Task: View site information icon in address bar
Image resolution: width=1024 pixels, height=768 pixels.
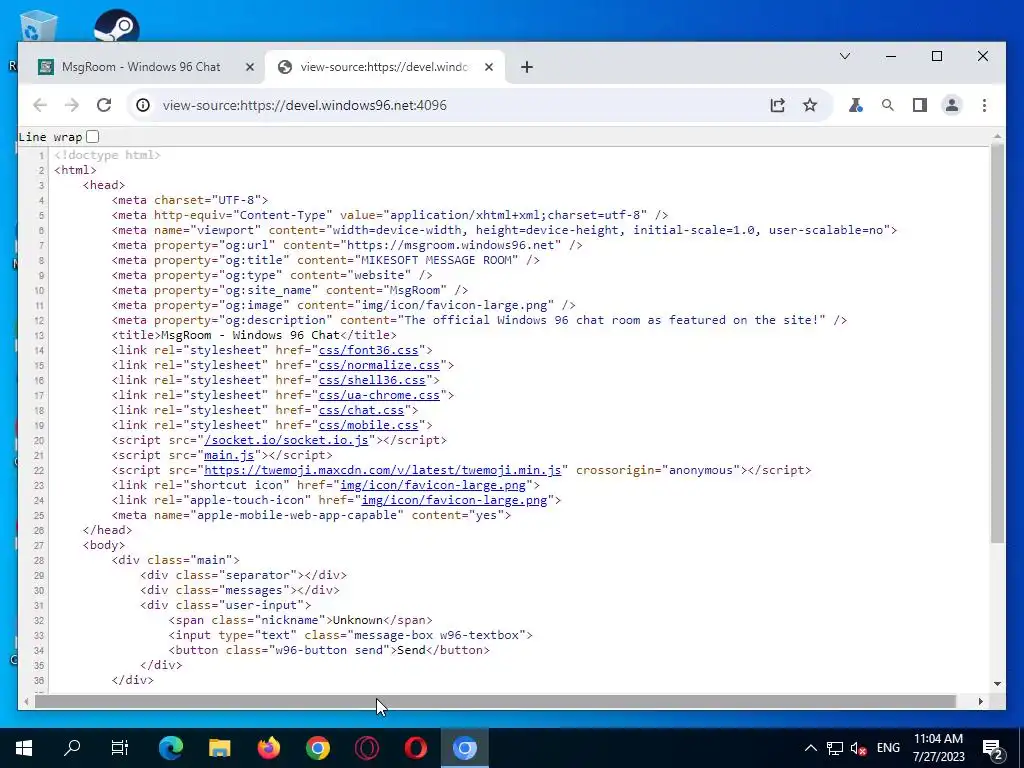Action: 143,105
